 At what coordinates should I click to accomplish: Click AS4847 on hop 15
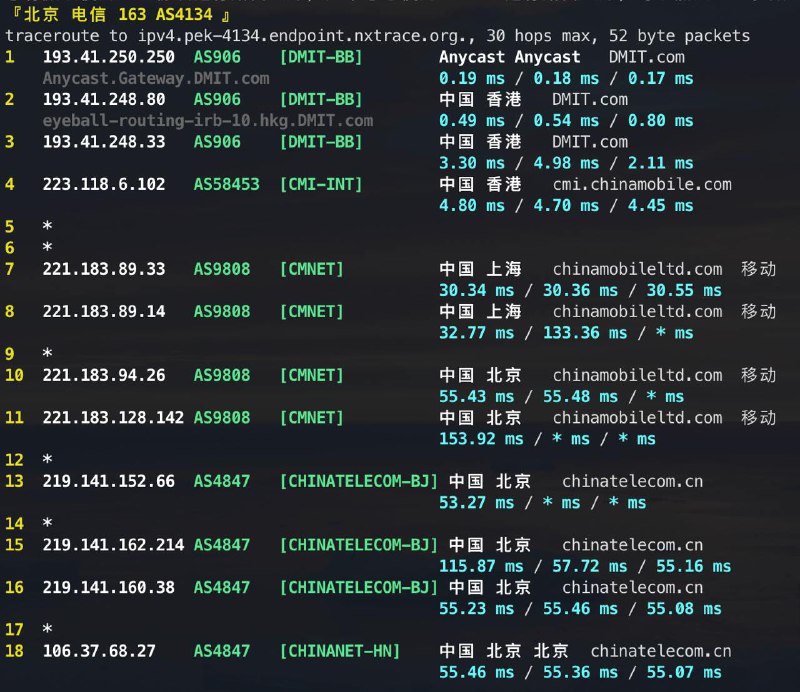point(222,545)
